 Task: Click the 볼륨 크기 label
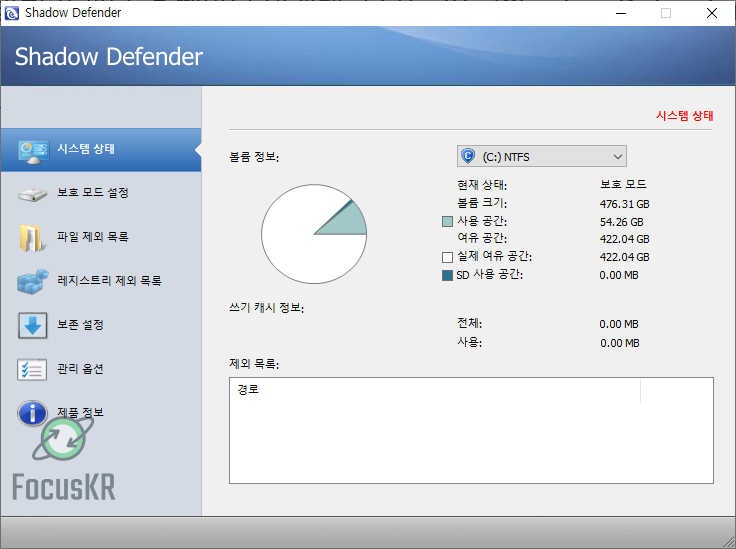tap(482, 203)
